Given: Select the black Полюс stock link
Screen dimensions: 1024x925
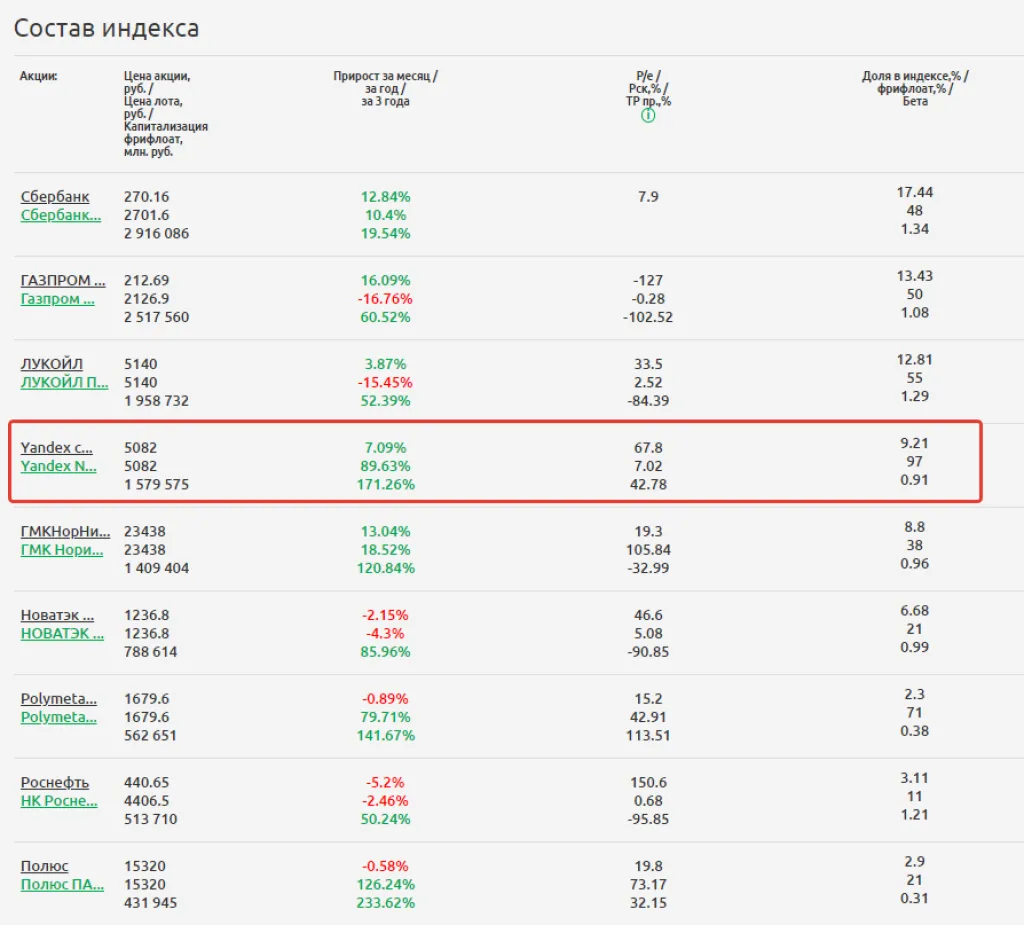Looking at the screenshot, I should tap(45, 866).
